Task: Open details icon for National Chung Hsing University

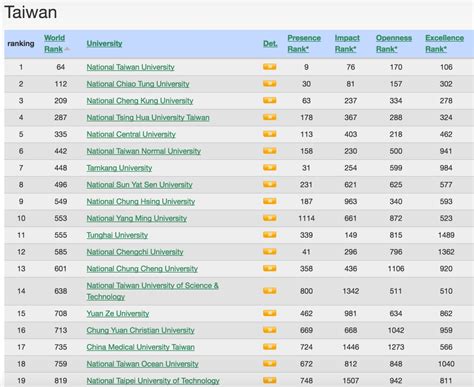Action: (x=270, y=201)
